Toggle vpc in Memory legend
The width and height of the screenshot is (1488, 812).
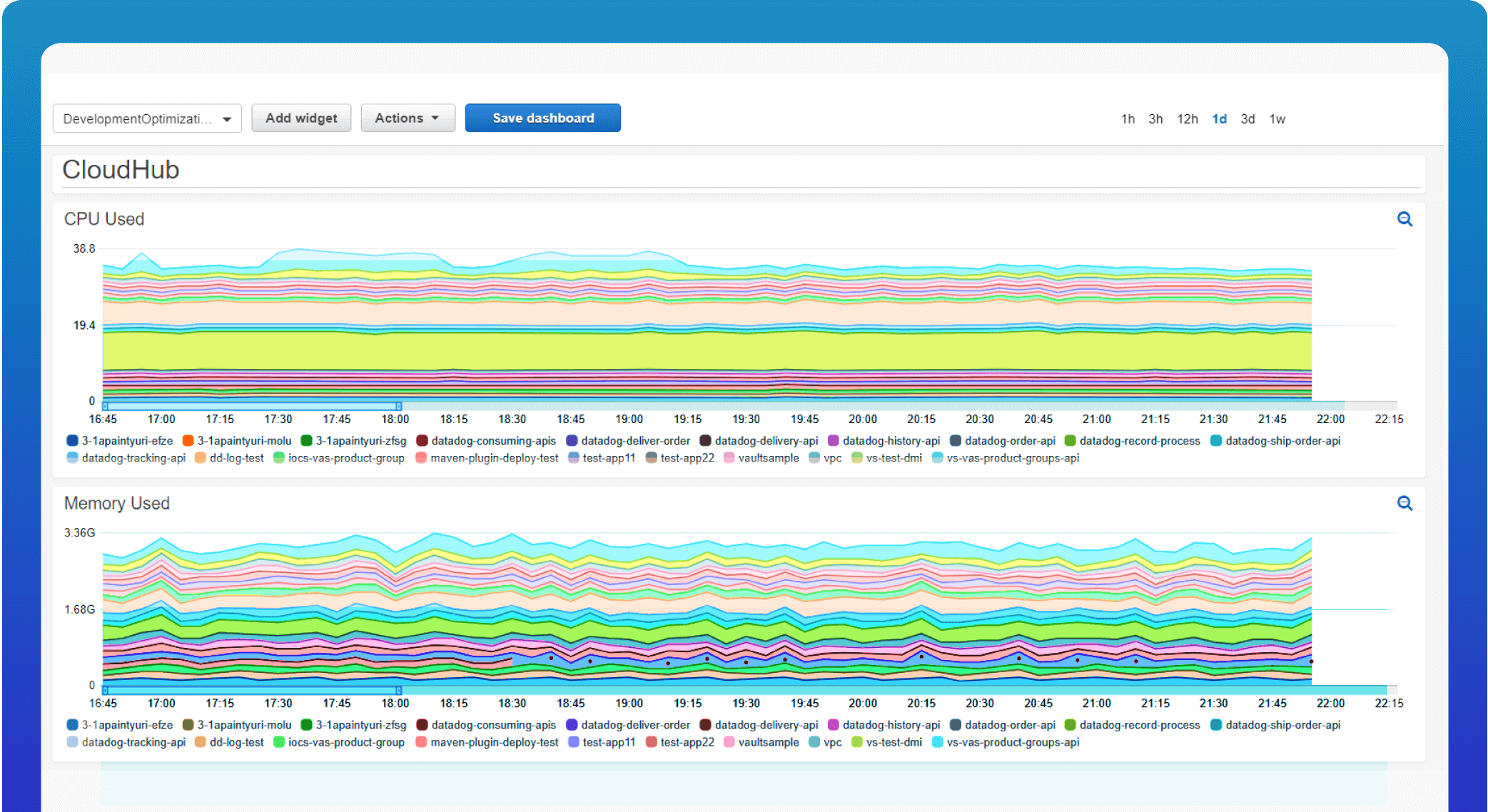coord(825,742)
